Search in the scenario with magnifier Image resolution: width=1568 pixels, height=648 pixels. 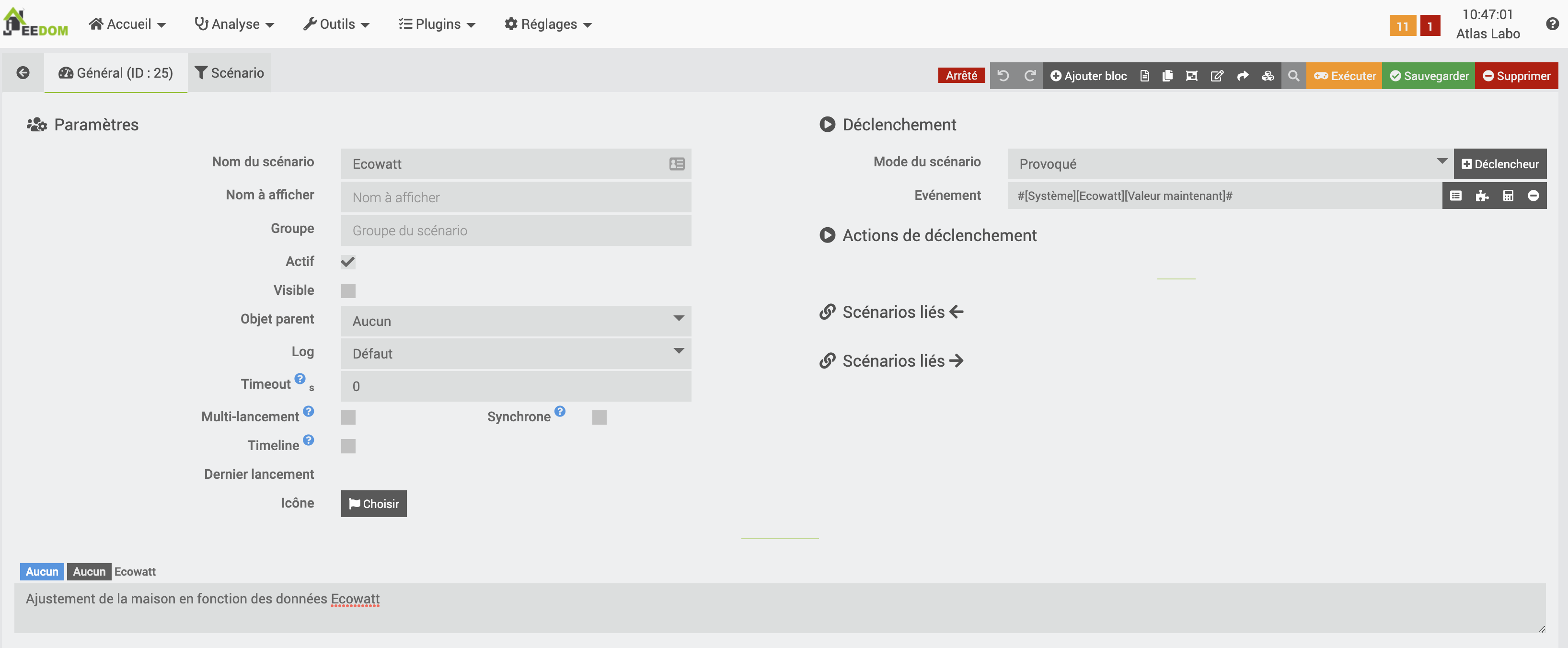1293,76
